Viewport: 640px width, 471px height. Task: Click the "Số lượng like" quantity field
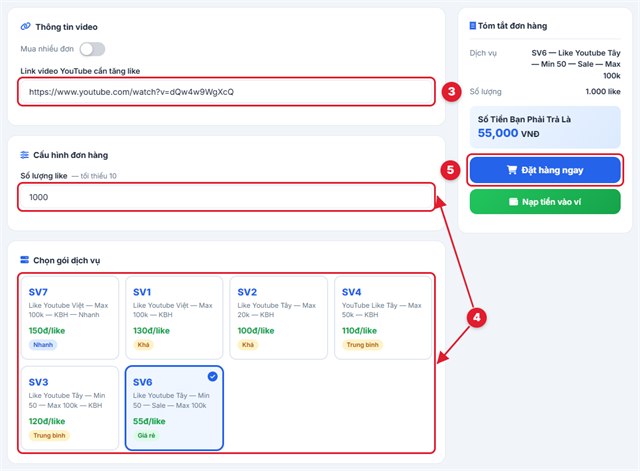227,197
